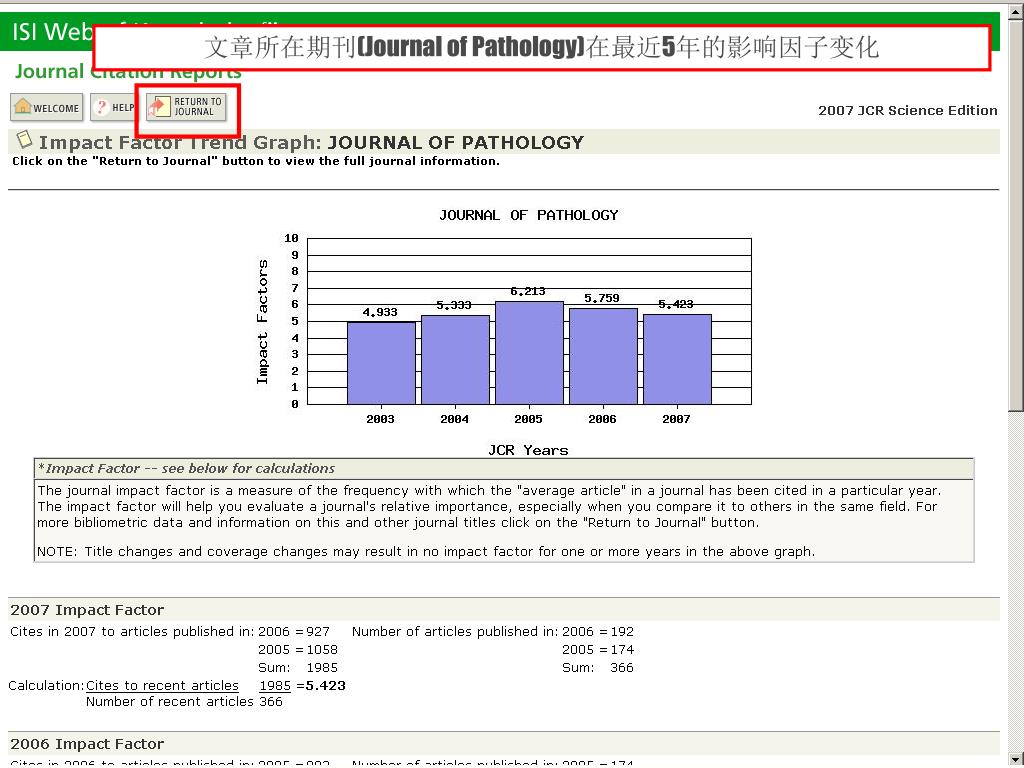Image resolution: width=1024 pixels, height=768 pixels.
Task: Click the 'Journal Citation Reports' heading
Action: point(128,71)
